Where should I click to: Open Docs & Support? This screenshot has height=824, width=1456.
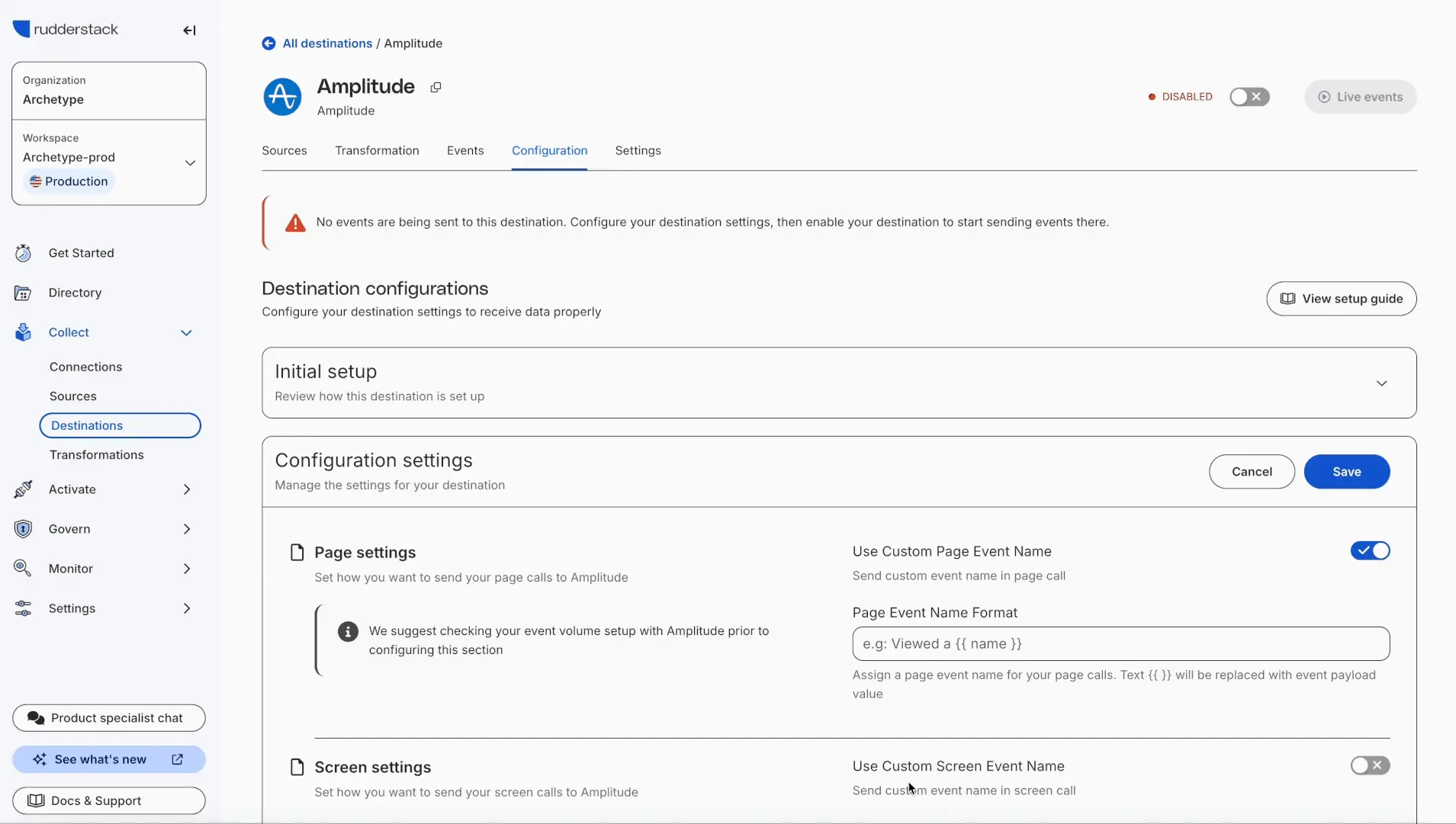pyautogui.click(x=109, y=800)
